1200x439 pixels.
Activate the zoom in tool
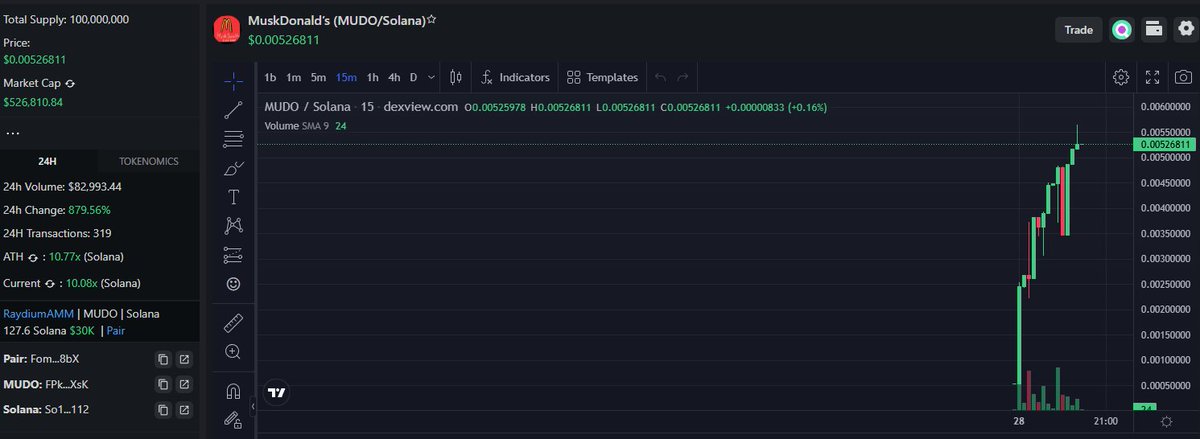[233, 352]
